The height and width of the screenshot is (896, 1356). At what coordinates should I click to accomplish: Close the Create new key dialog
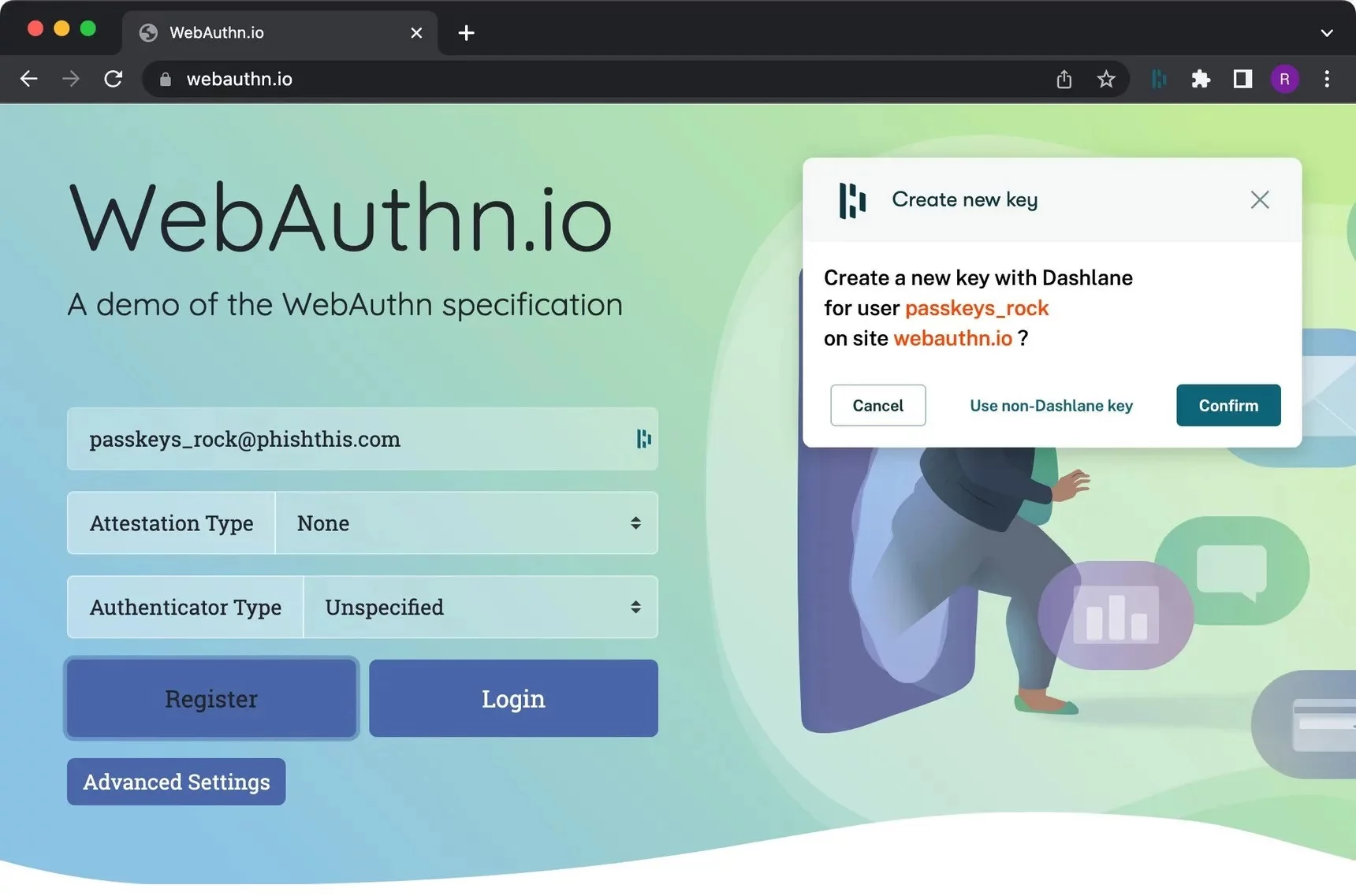pos(1260,199)
